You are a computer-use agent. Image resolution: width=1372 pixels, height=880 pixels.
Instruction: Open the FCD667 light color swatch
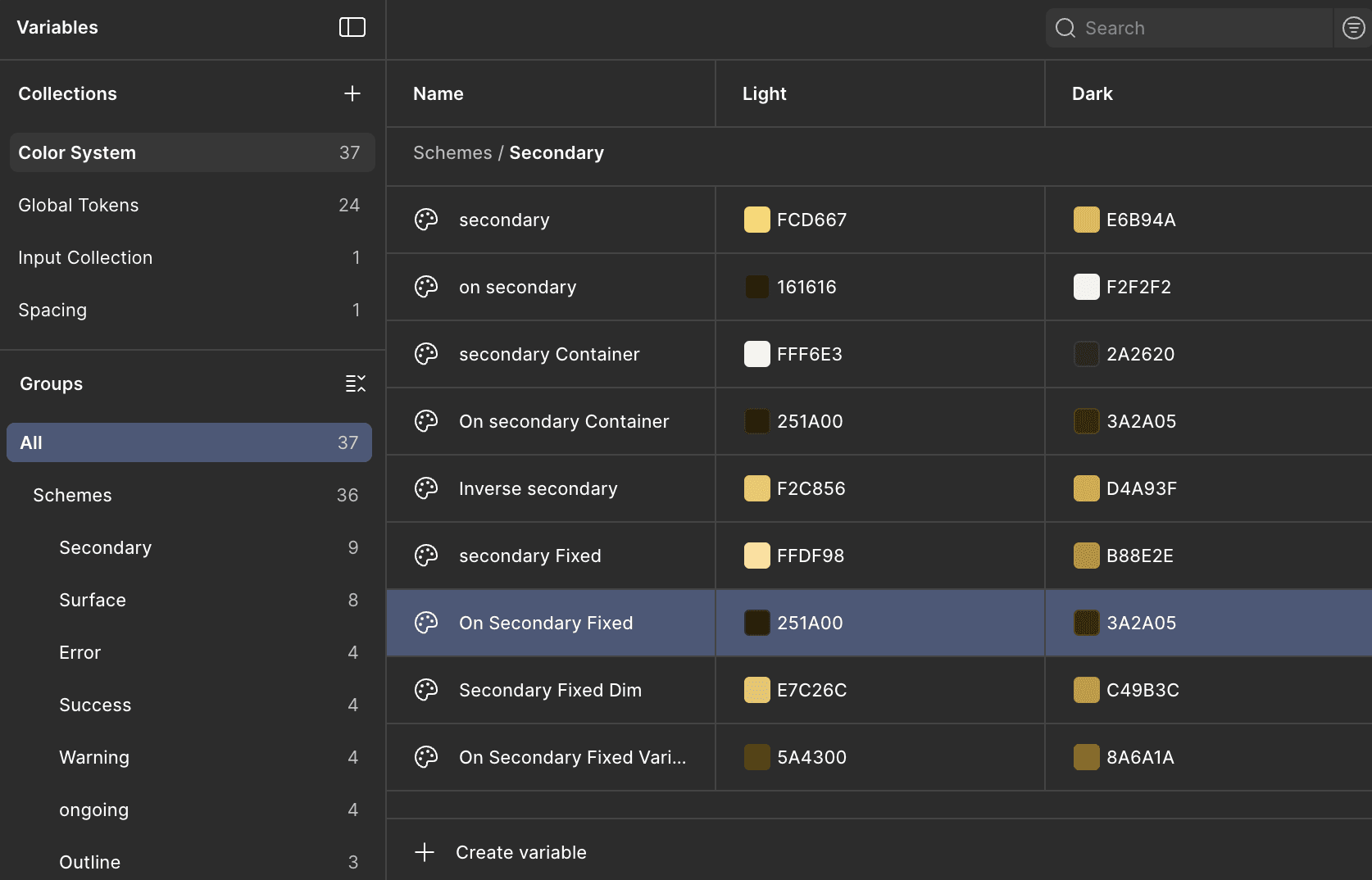(756, 220)
